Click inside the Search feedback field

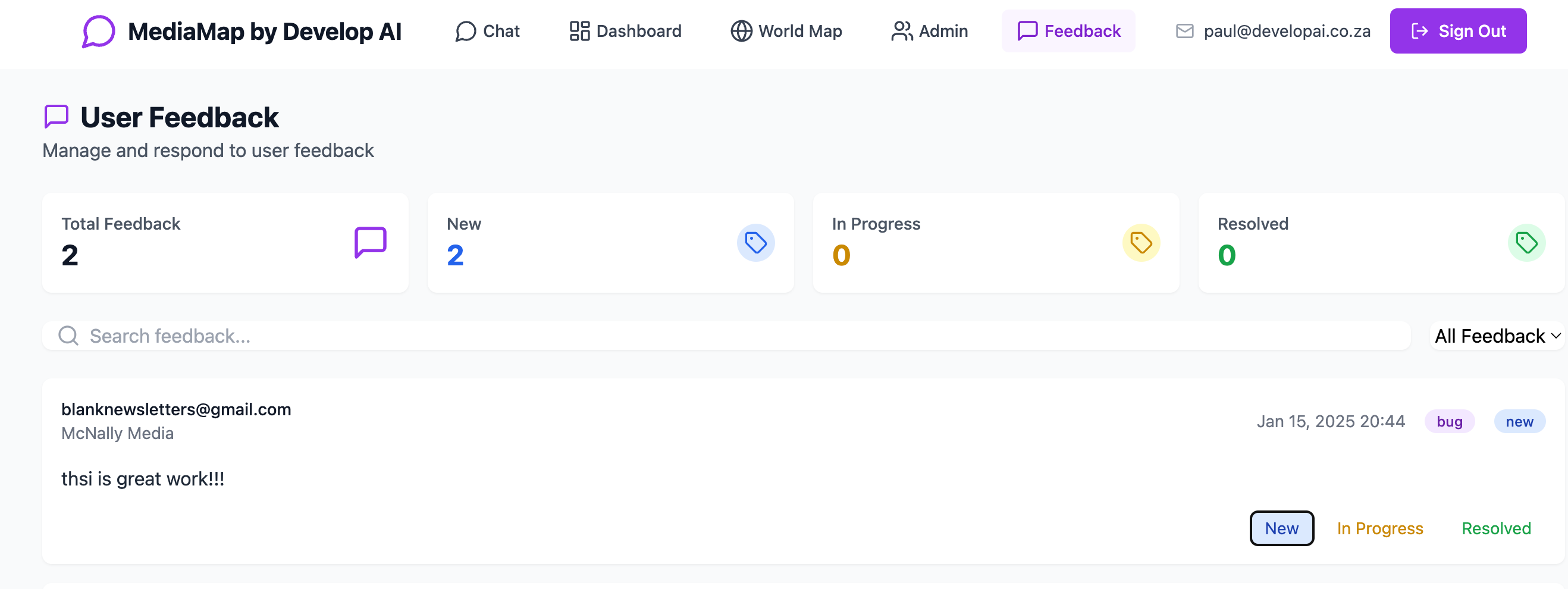coord(726,336)
